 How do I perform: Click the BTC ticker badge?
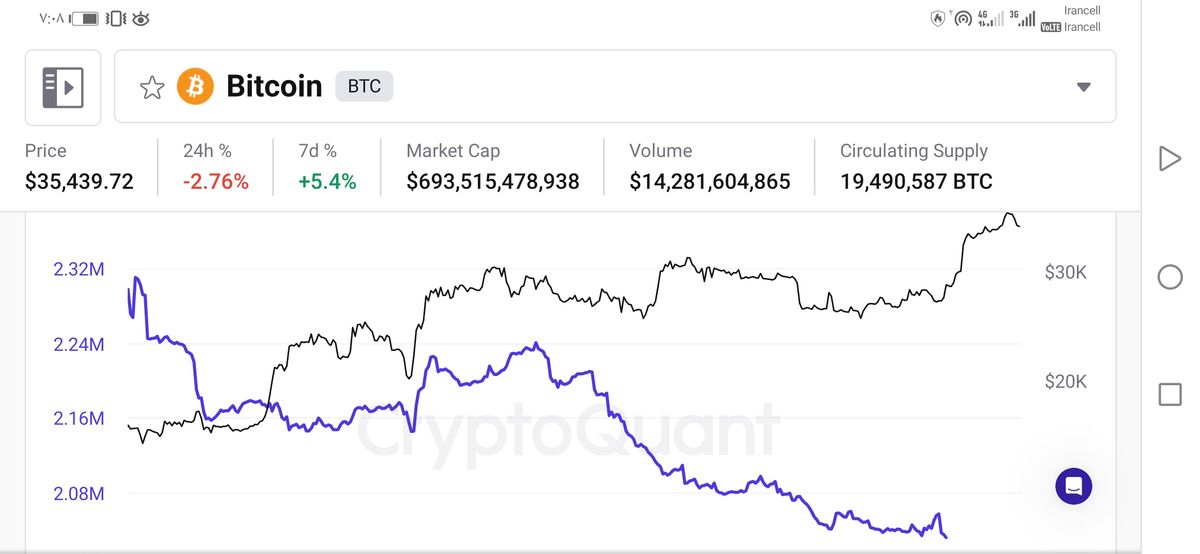[364, 86]
